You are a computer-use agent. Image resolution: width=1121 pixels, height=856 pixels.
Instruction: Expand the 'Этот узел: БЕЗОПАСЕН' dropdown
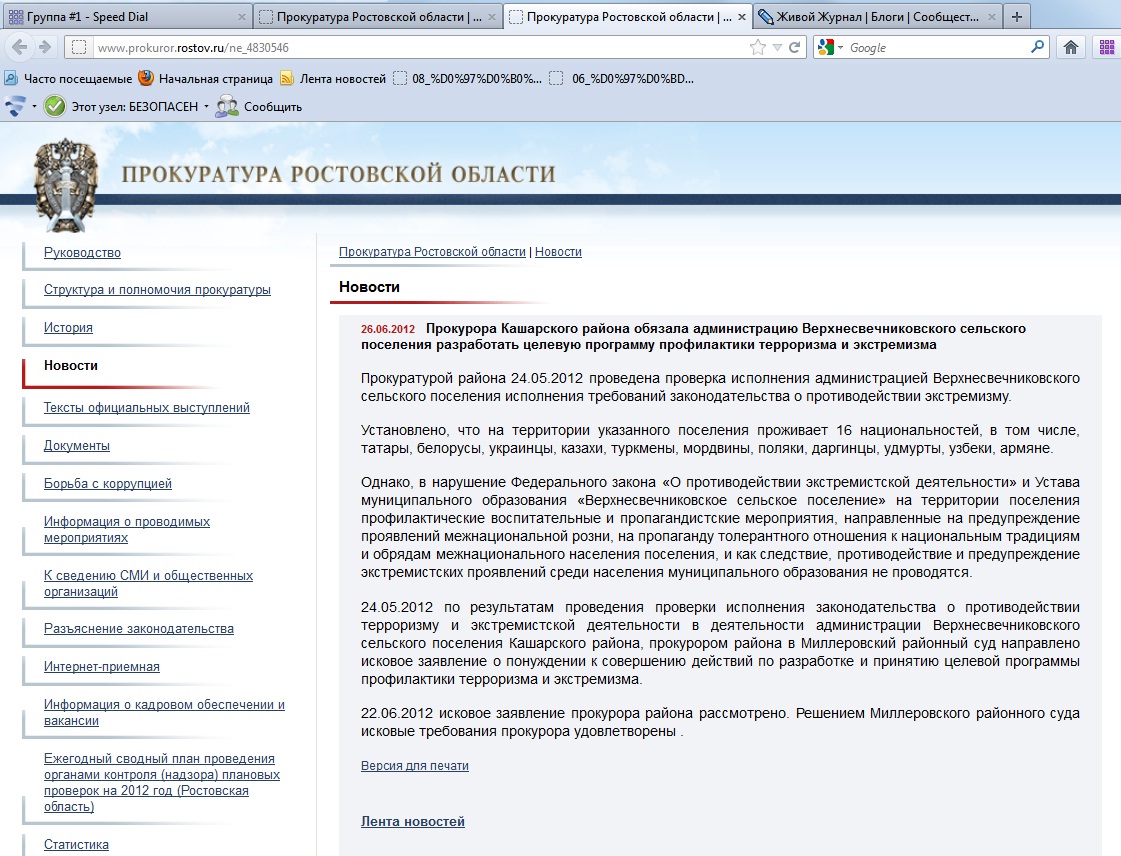pos(206,107)
